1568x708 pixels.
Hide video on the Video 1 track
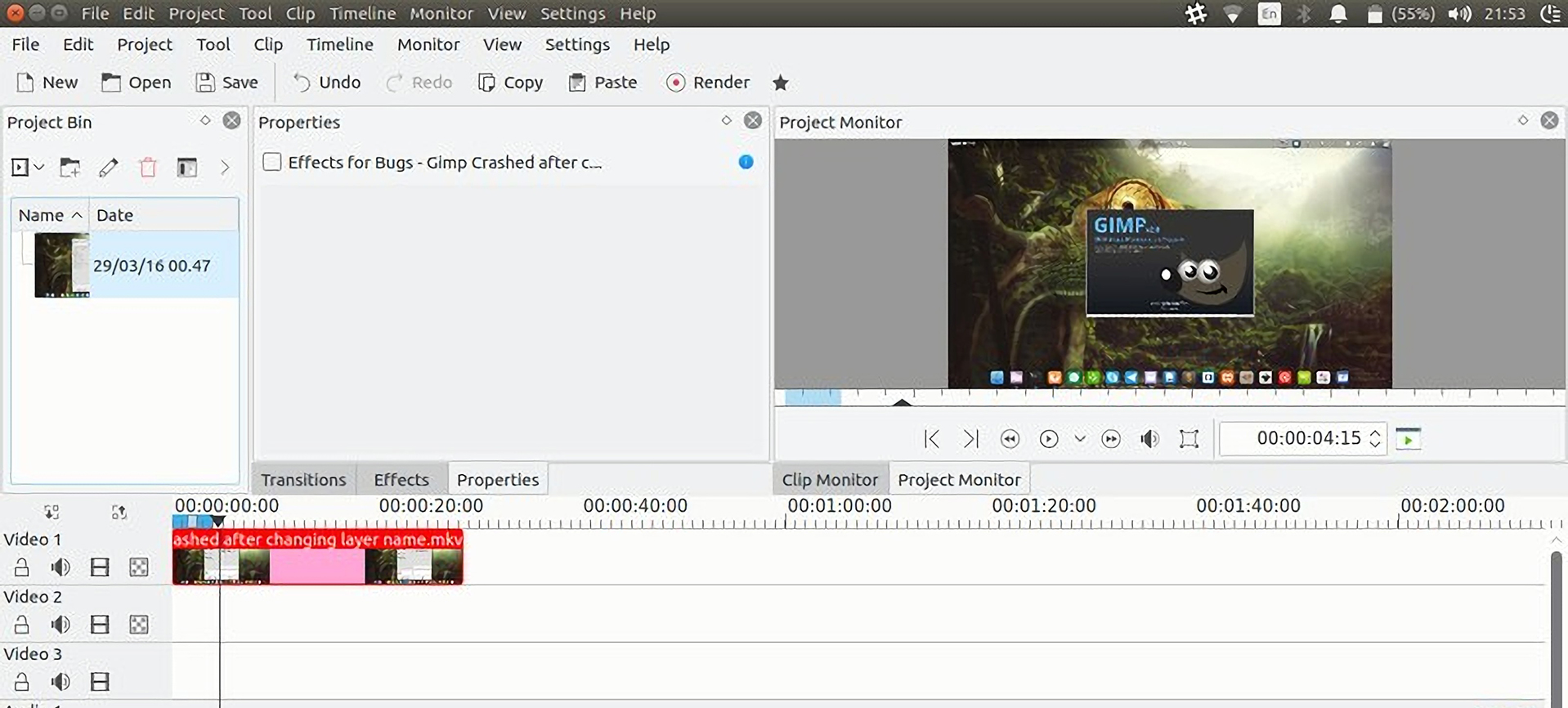tap(100, 567)
